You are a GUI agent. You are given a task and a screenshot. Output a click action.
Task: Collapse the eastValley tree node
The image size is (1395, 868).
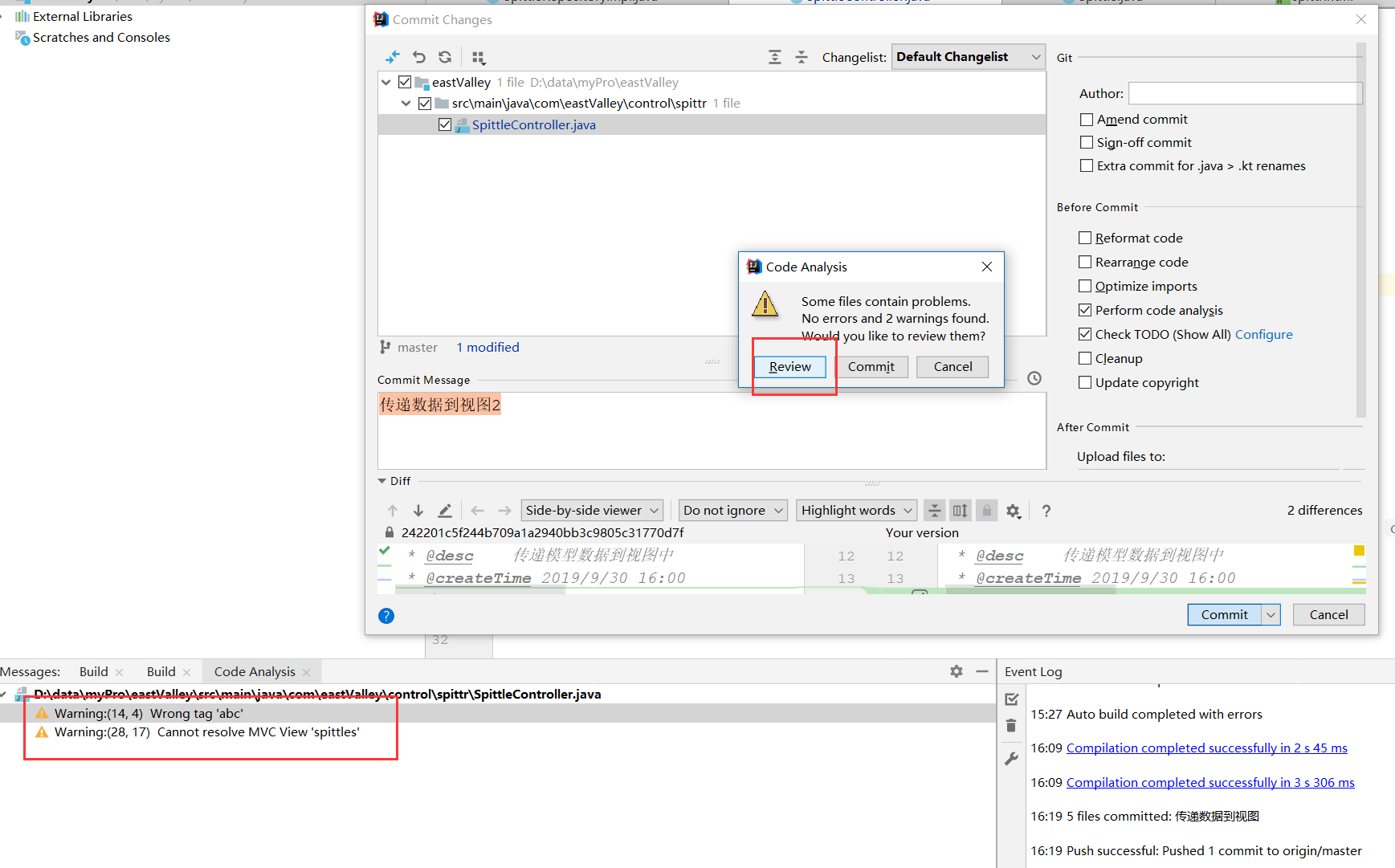(386, 82)
